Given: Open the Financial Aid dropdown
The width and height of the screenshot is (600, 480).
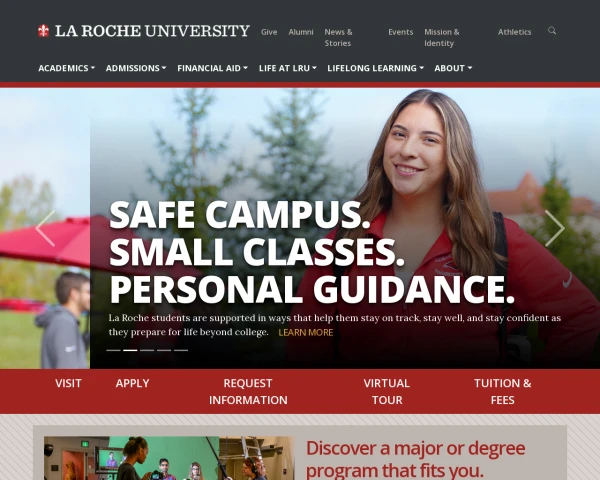Looking at the screenshot, I should pos(212,68).
